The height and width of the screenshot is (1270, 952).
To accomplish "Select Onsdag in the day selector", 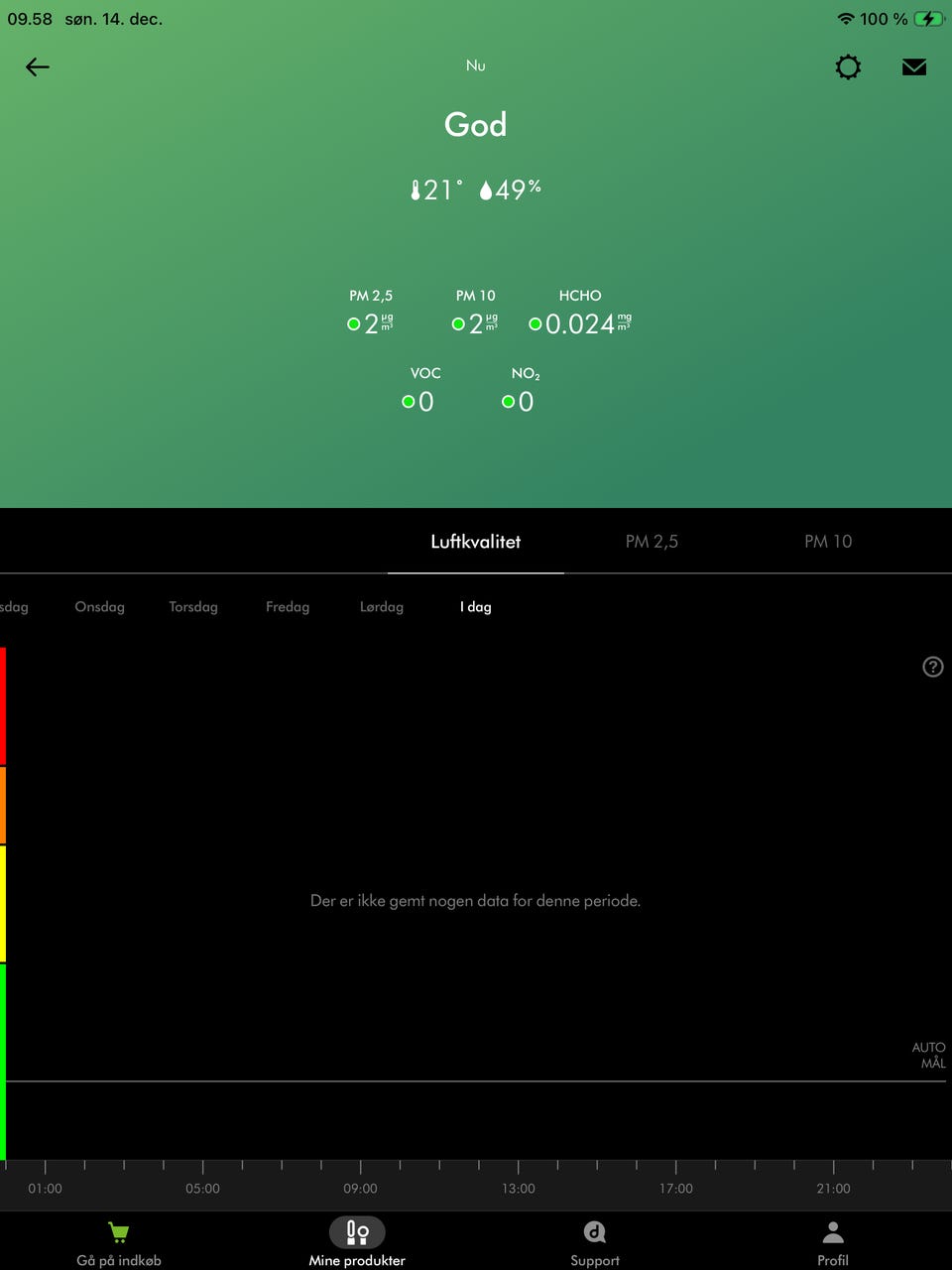I will pos(100,606).
